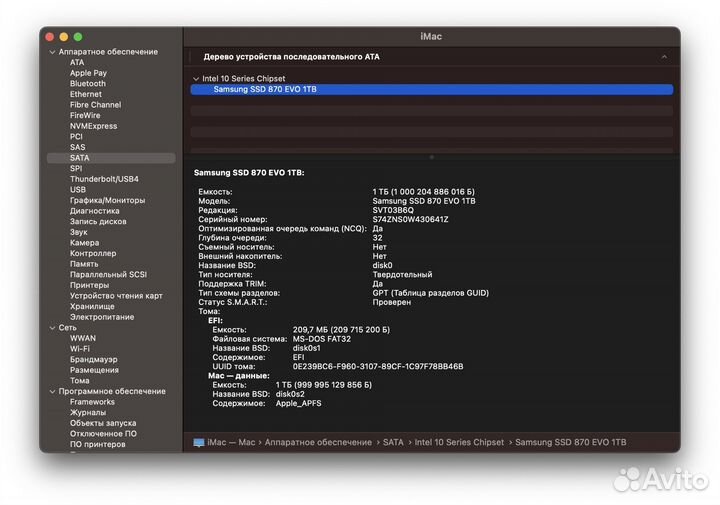Click the iMac computer icon in path bar
The height and width of the screenshot is (505, 720).
tap(199, 443)
